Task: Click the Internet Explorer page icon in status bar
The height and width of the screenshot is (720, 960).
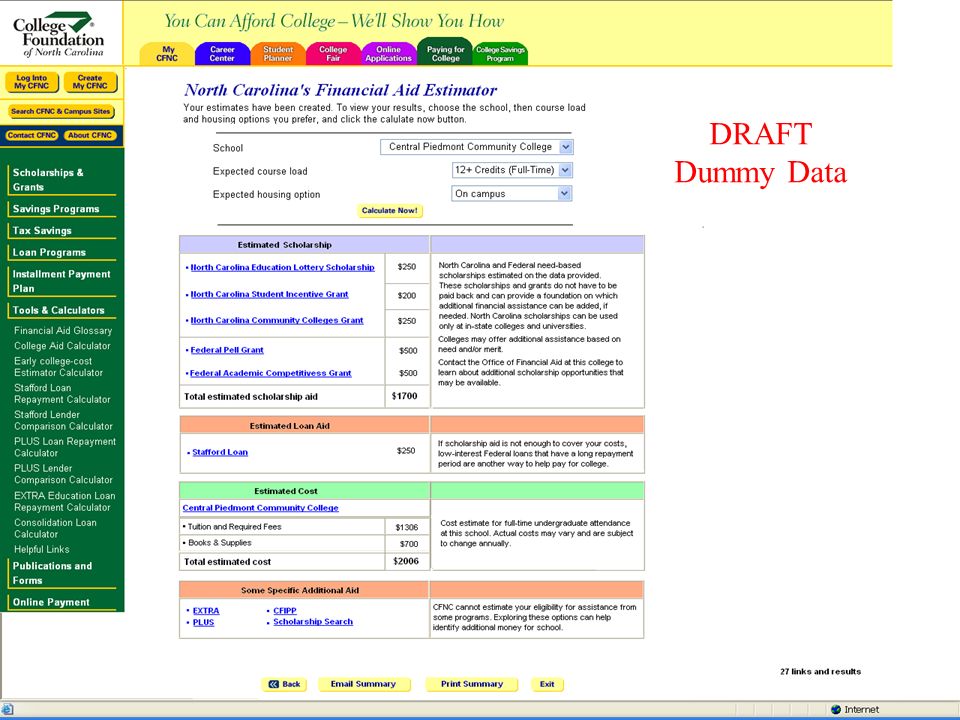Action: (x=7, y=709)
